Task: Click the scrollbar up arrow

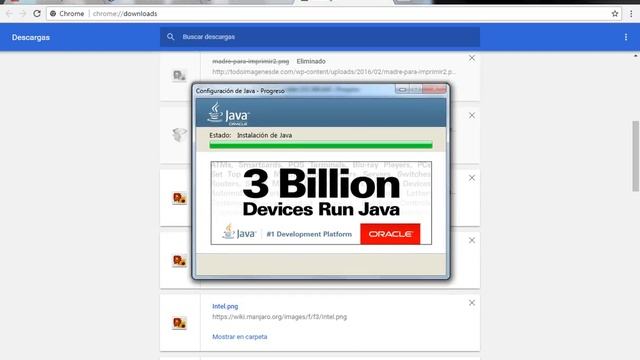Action: 636,56
